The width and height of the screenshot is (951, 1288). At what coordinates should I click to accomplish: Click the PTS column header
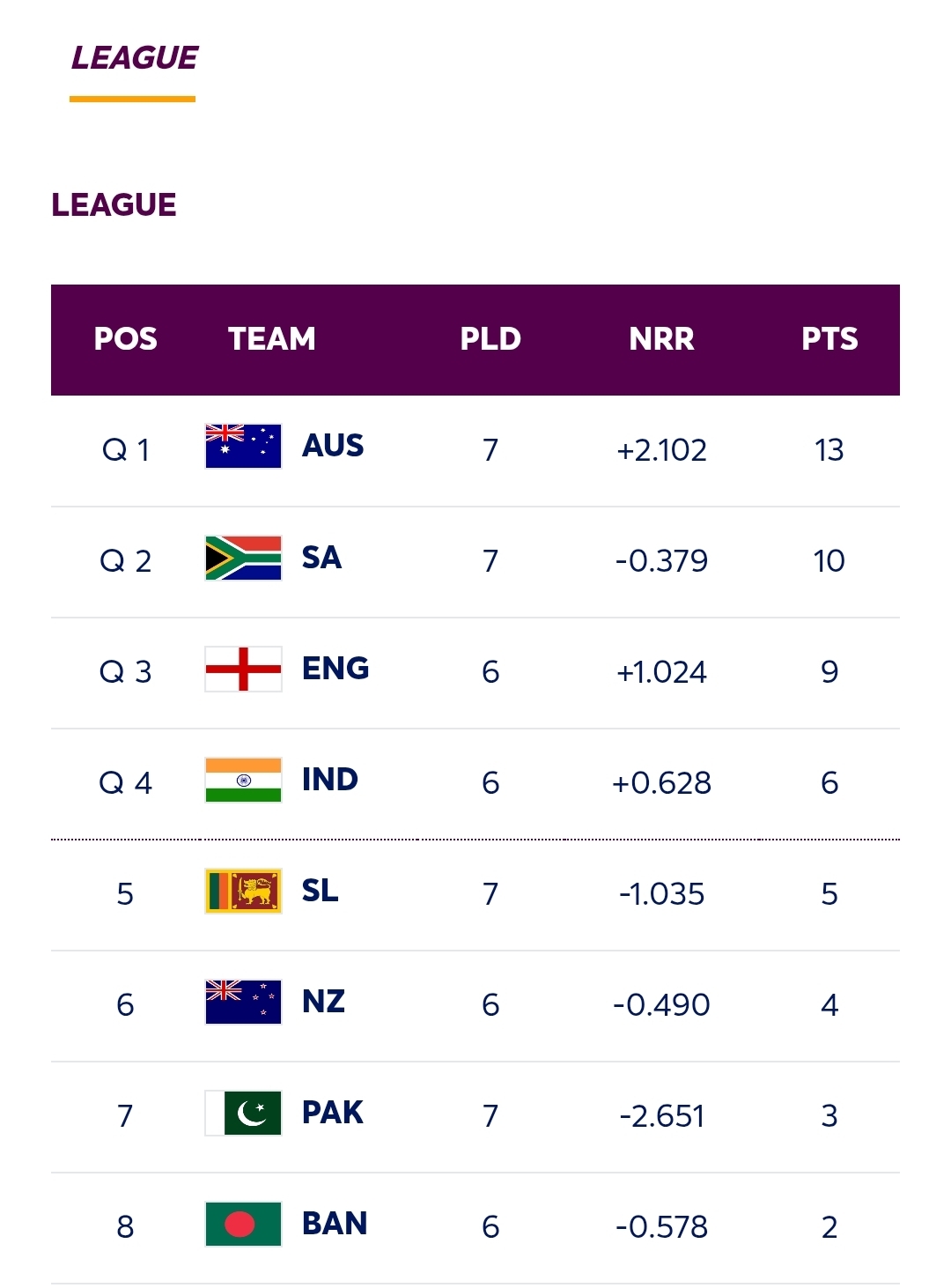click(829, 339)
